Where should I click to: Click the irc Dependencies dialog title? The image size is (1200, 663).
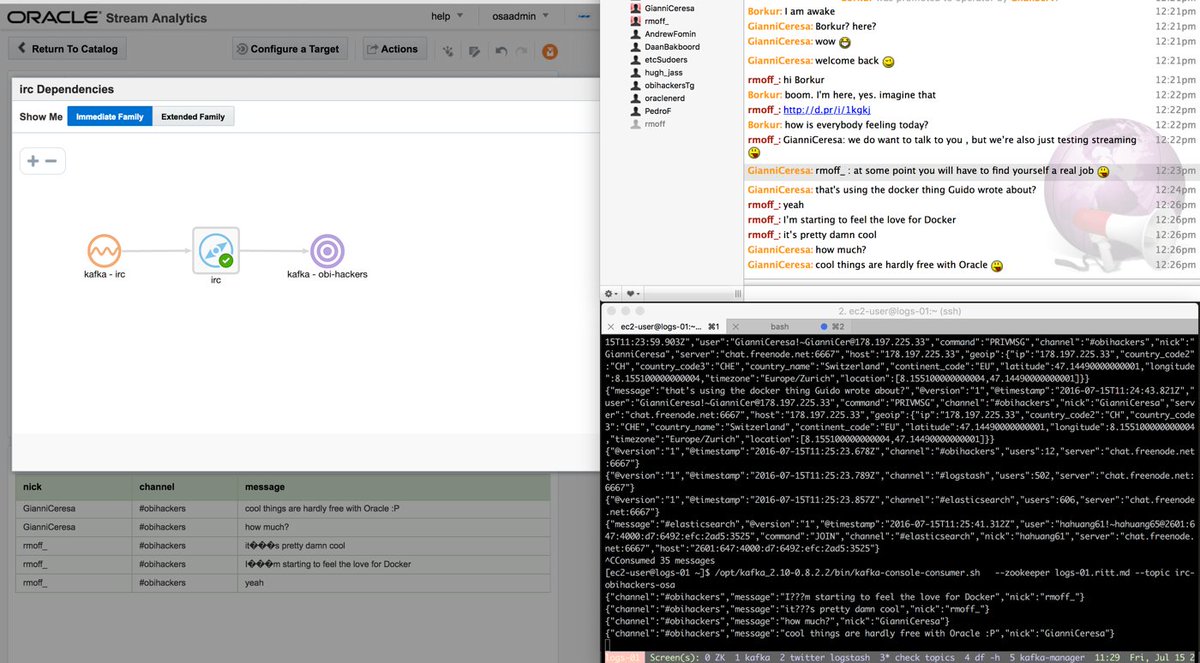point(67,89)
